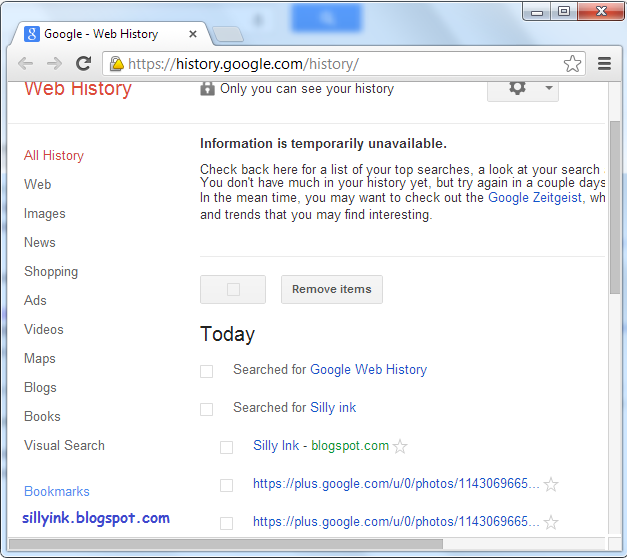This screenshot has height=558, width=627.
Task: Select Images in the sidebar
Action: [x=44, y=214]
